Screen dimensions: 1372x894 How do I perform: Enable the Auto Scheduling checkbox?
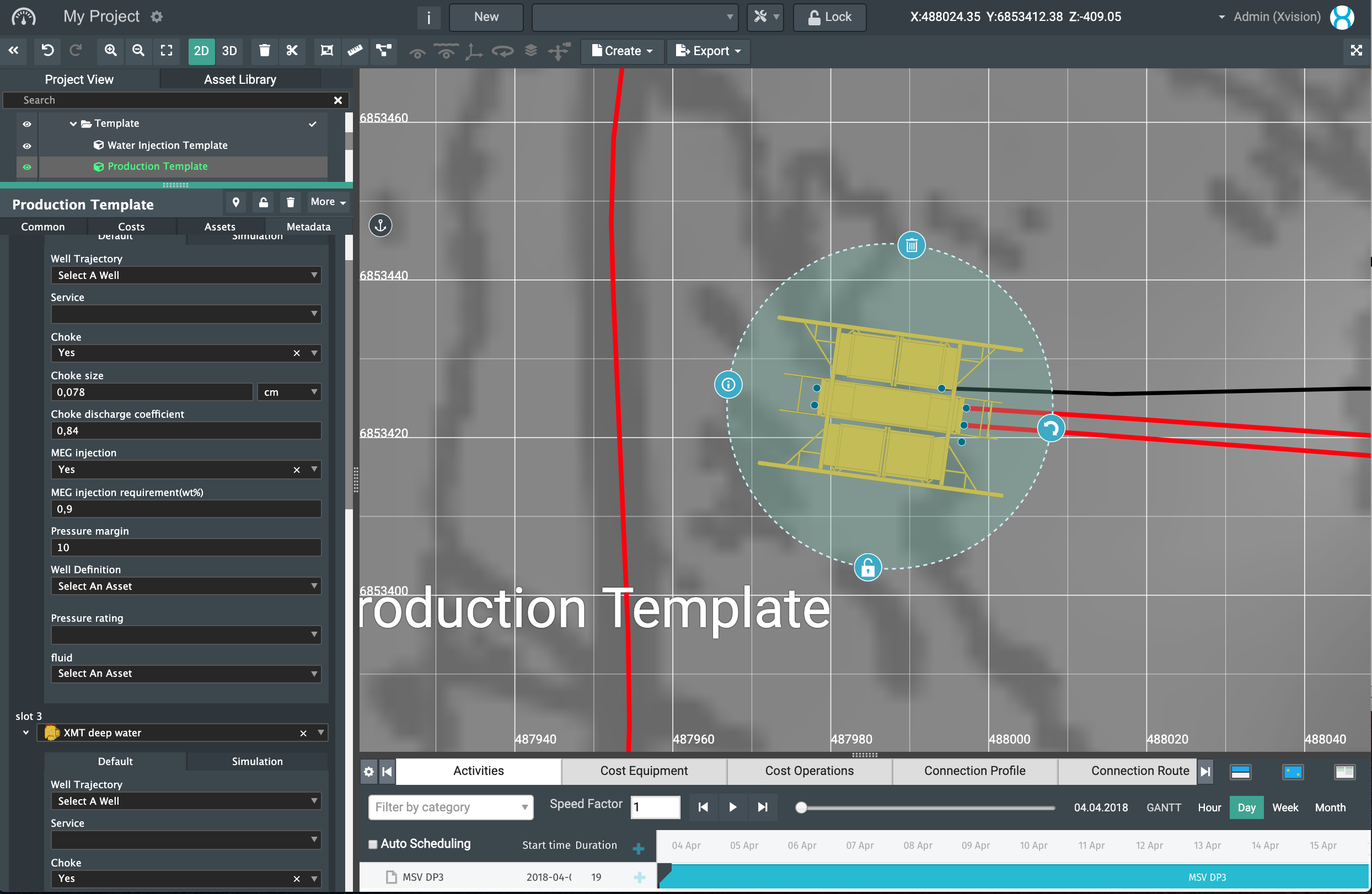[x=373, y=844]
